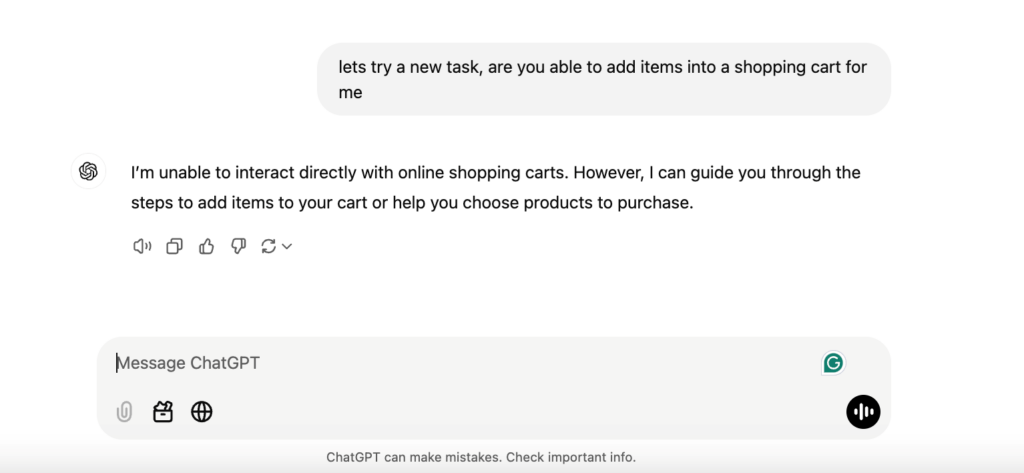The height and width of the screenshot is (473, 1024).
Task: Give the response a thumbs up
Action: point(206,246)
